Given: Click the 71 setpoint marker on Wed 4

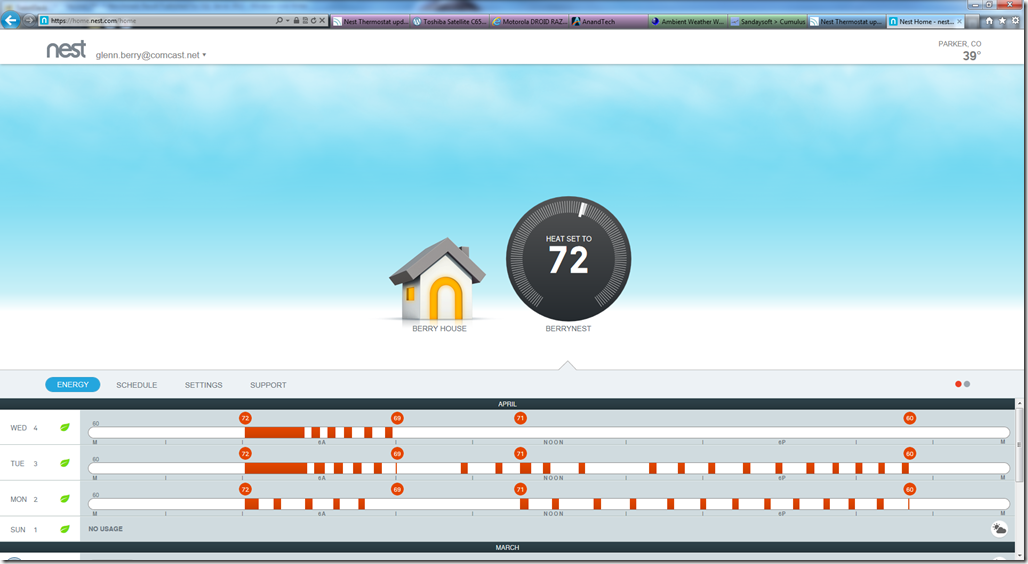Looking at the screenshot, I should pos(520,418).
